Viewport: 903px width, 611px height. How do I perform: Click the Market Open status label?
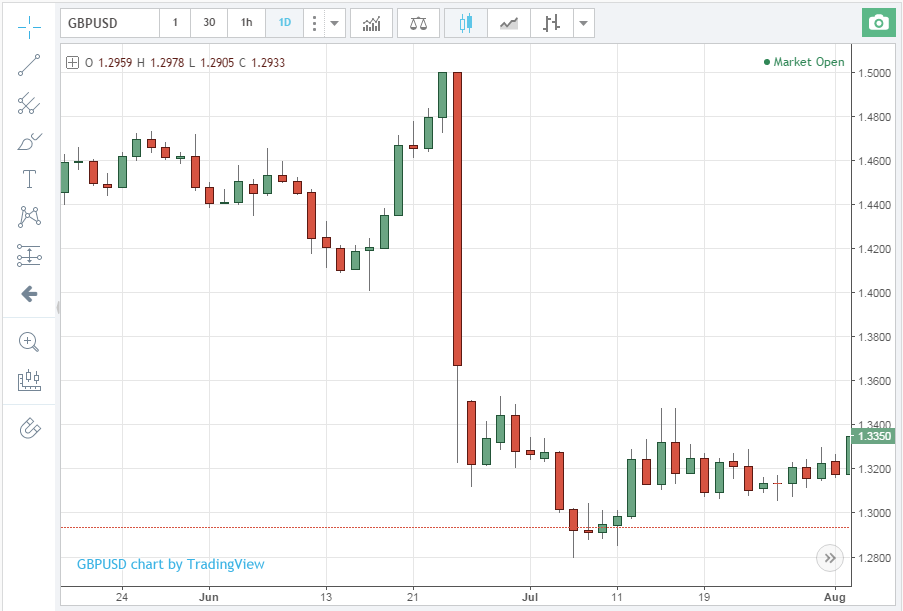click(804, 62)
